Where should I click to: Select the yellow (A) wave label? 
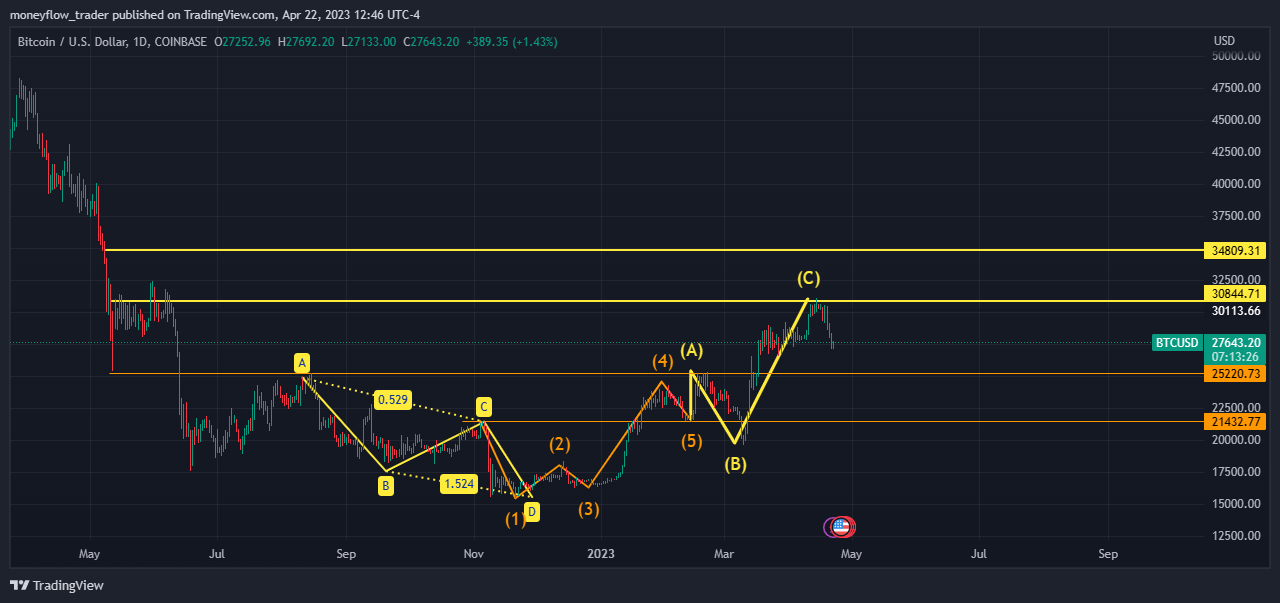(692, 350)
